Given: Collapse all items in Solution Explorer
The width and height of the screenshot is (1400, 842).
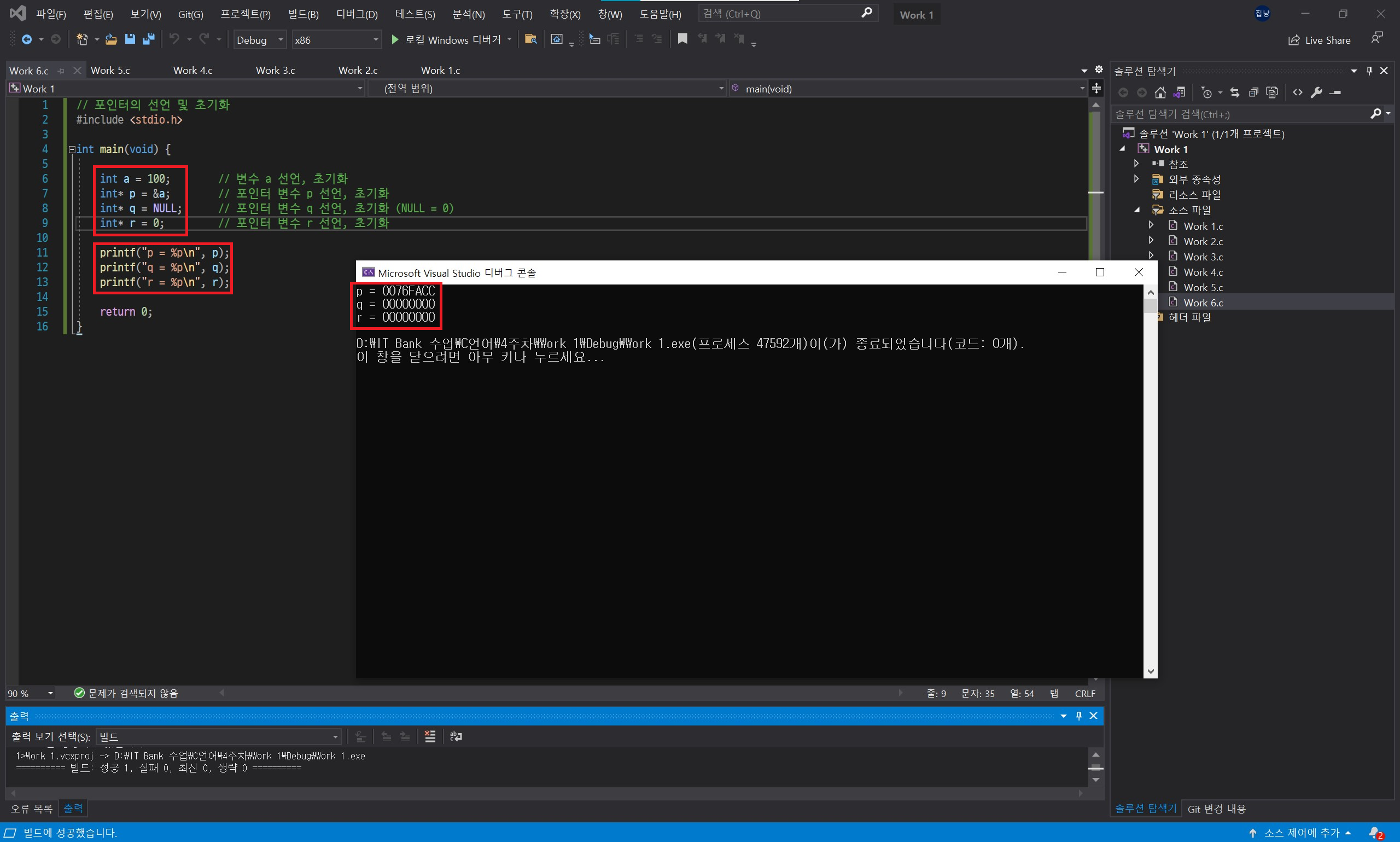Looking at the screenshot, I should click(x=1253, y=92).
